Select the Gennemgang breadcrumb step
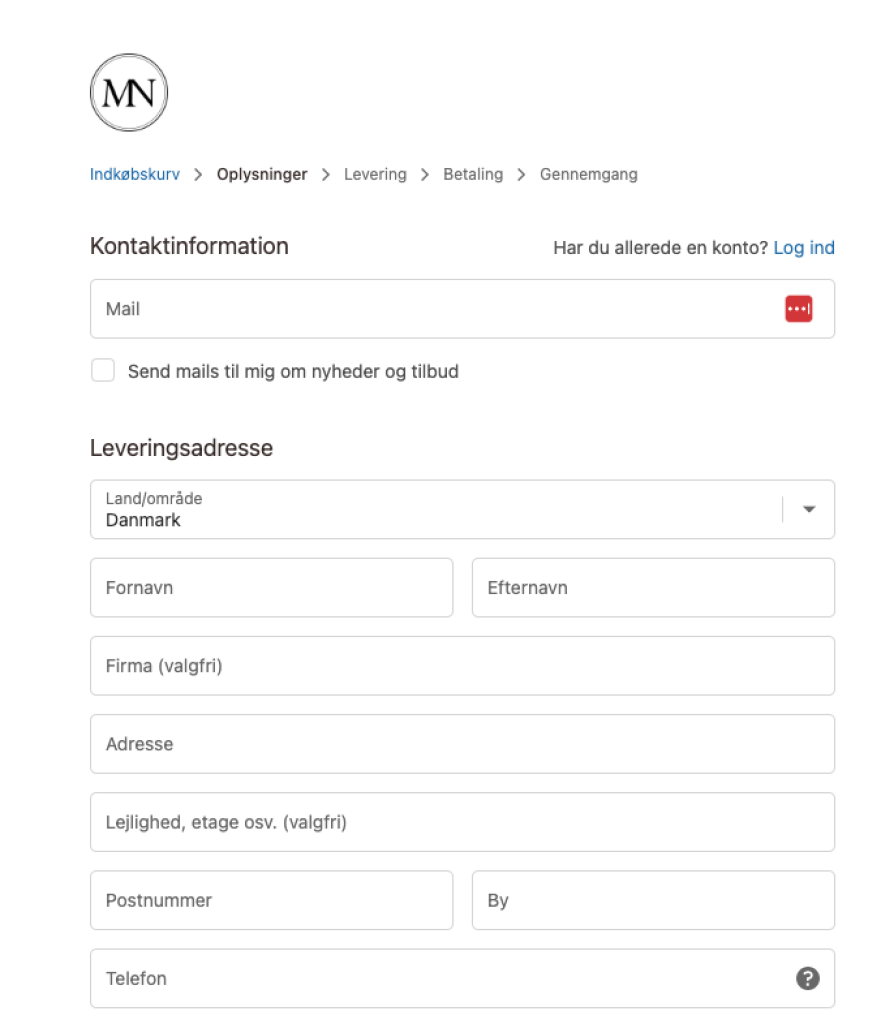This screenshot has width=881, height=1024. point(588,174)
